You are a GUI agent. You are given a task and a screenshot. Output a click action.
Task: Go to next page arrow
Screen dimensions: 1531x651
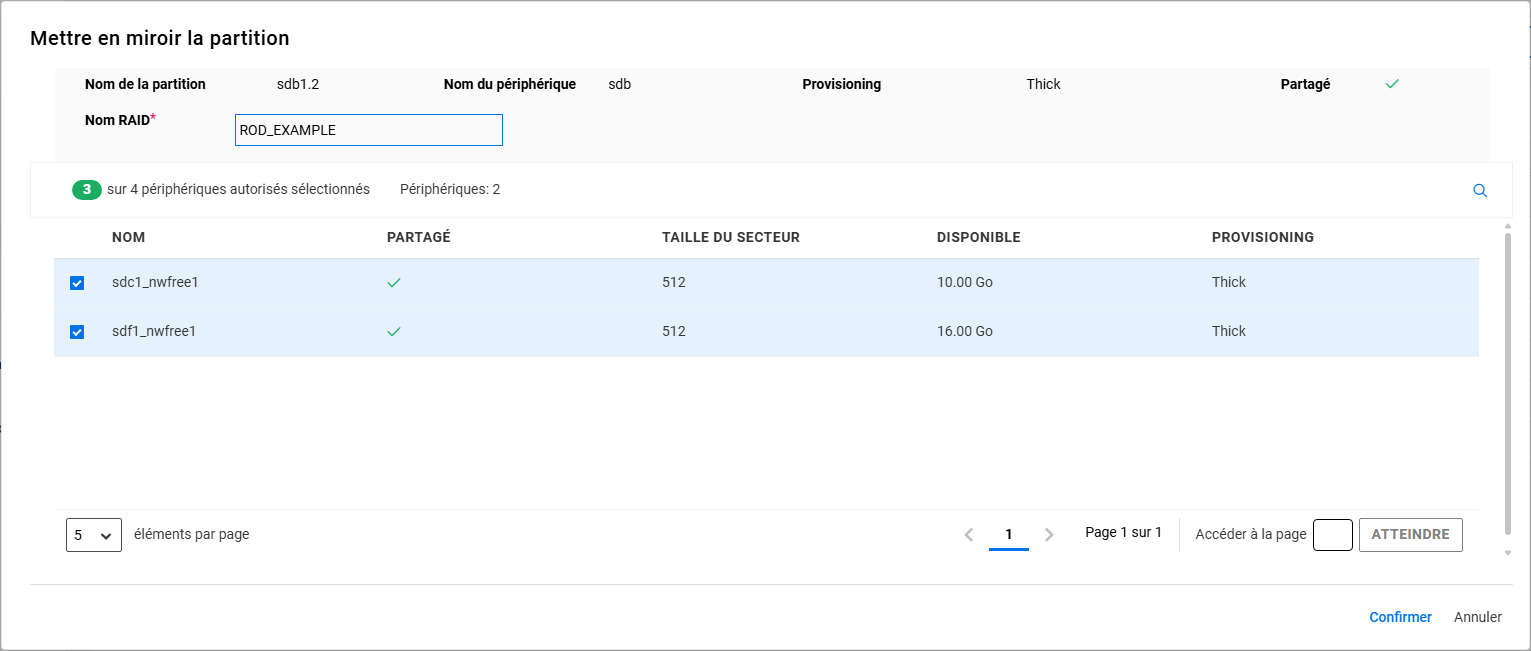[x=1049, y=535]
